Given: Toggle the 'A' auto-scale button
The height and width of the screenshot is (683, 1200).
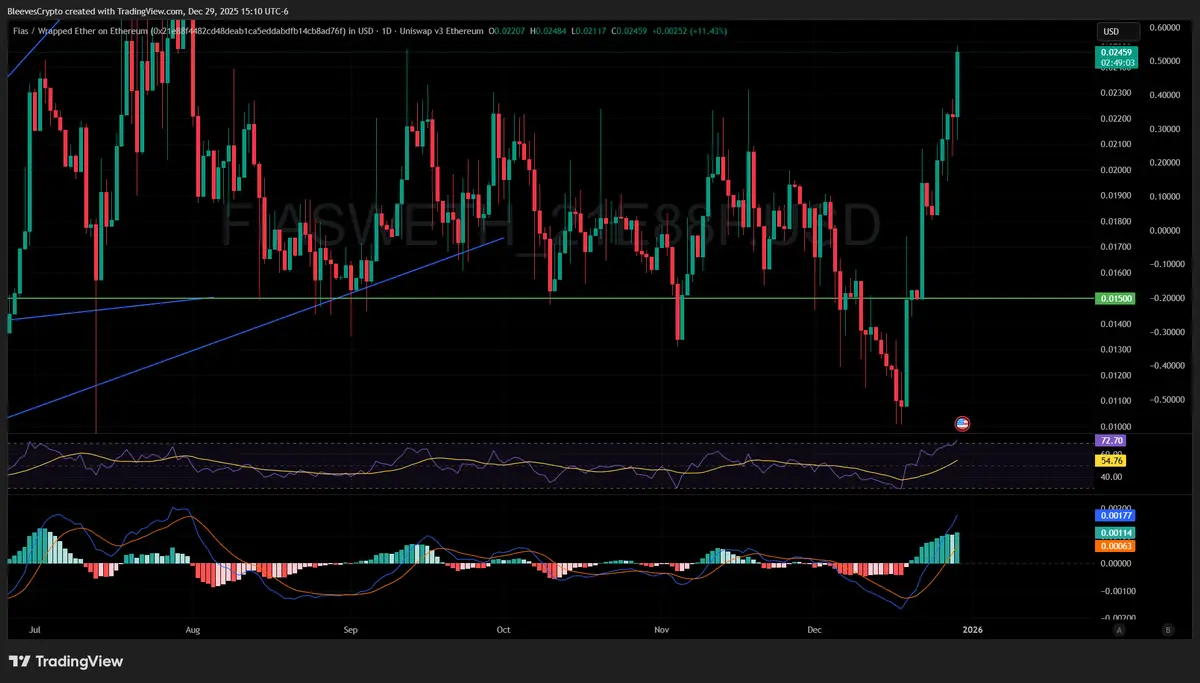Looking at the screenshot, I should [1119, 630].
